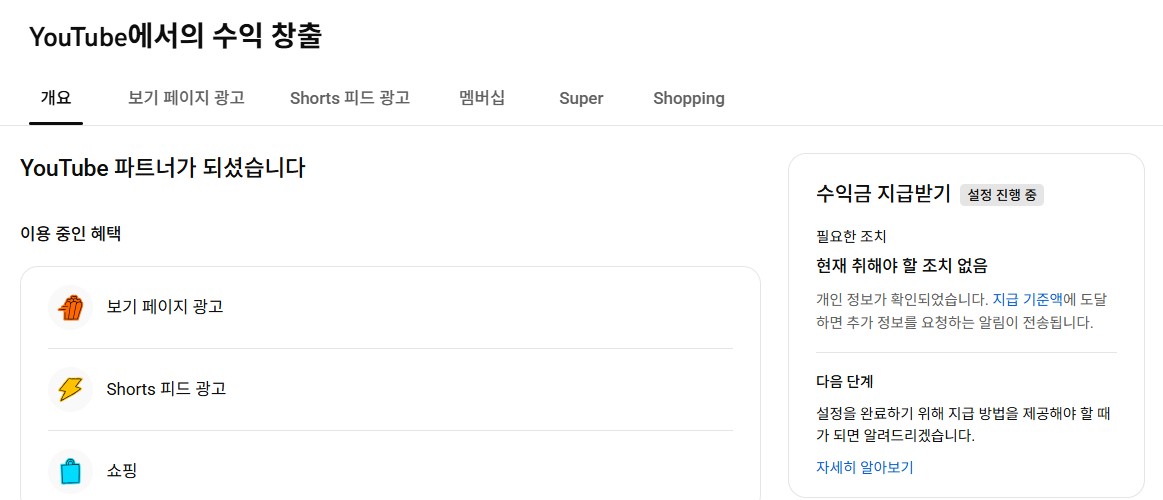1163x500 pixels.
Task: Switch to the Shopping tab
Action: click(x=689, y=98)
